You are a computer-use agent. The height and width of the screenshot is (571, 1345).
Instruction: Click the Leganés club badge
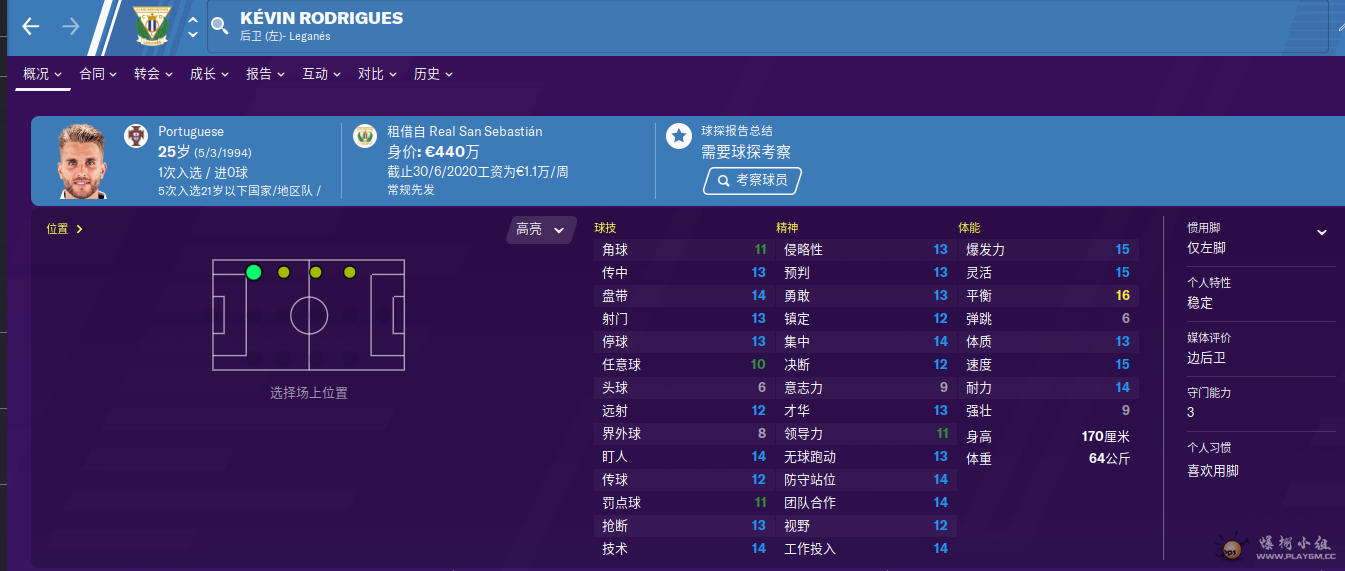coord(153,26)
